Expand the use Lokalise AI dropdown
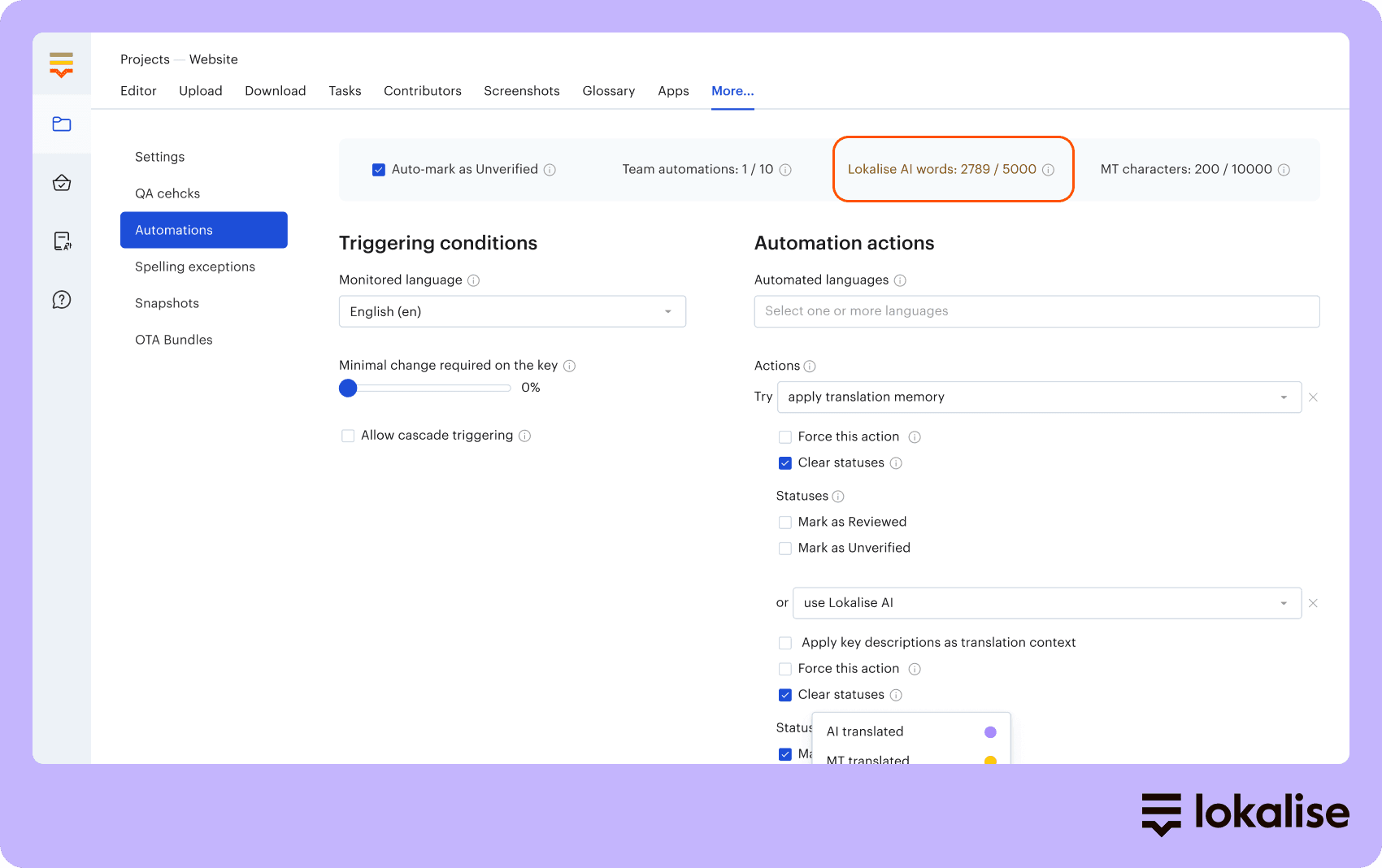This screenshot has width=1382, height=868. 1046,603
